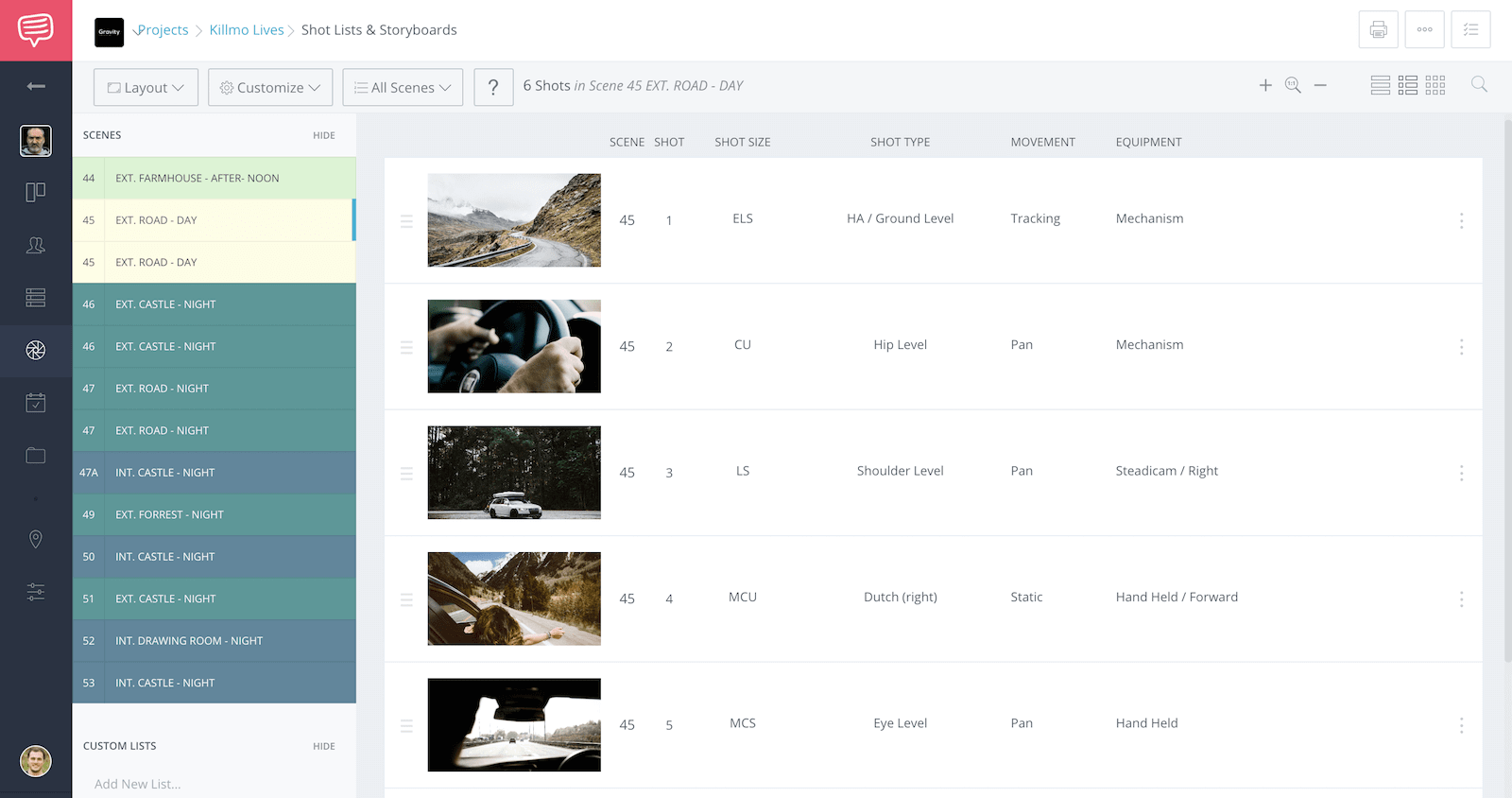Click the minus zoom out icon
1512x798 pixels.
1320,85
